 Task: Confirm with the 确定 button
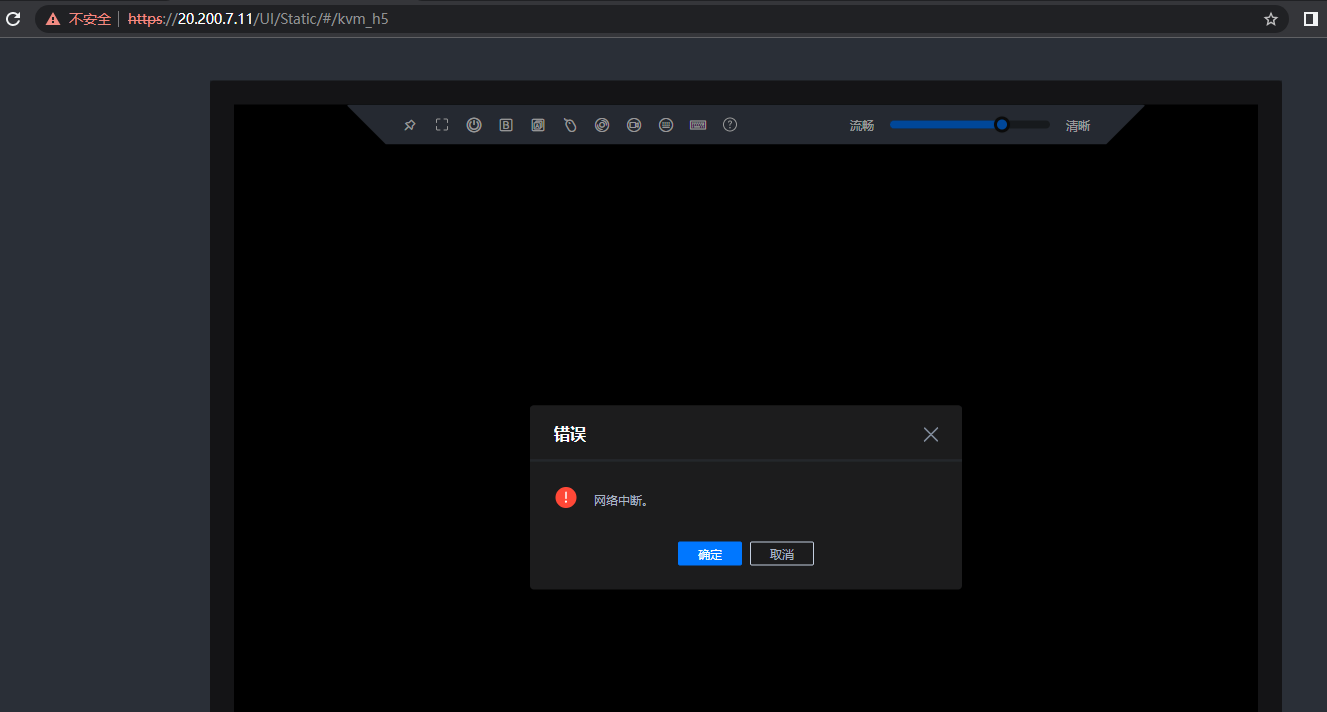pyautogui.click(x=710, y=554)
